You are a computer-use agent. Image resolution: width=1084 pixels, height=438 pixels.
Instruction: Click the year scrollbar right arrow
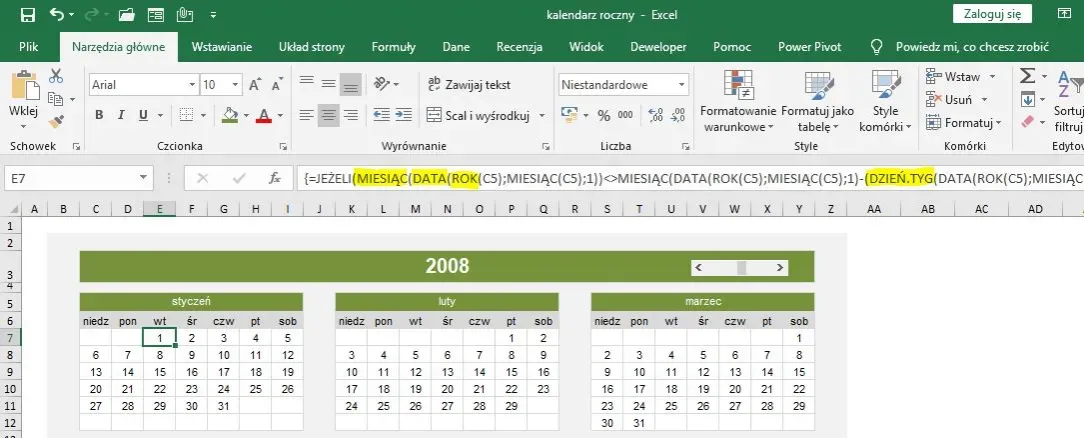coord(781,267)
